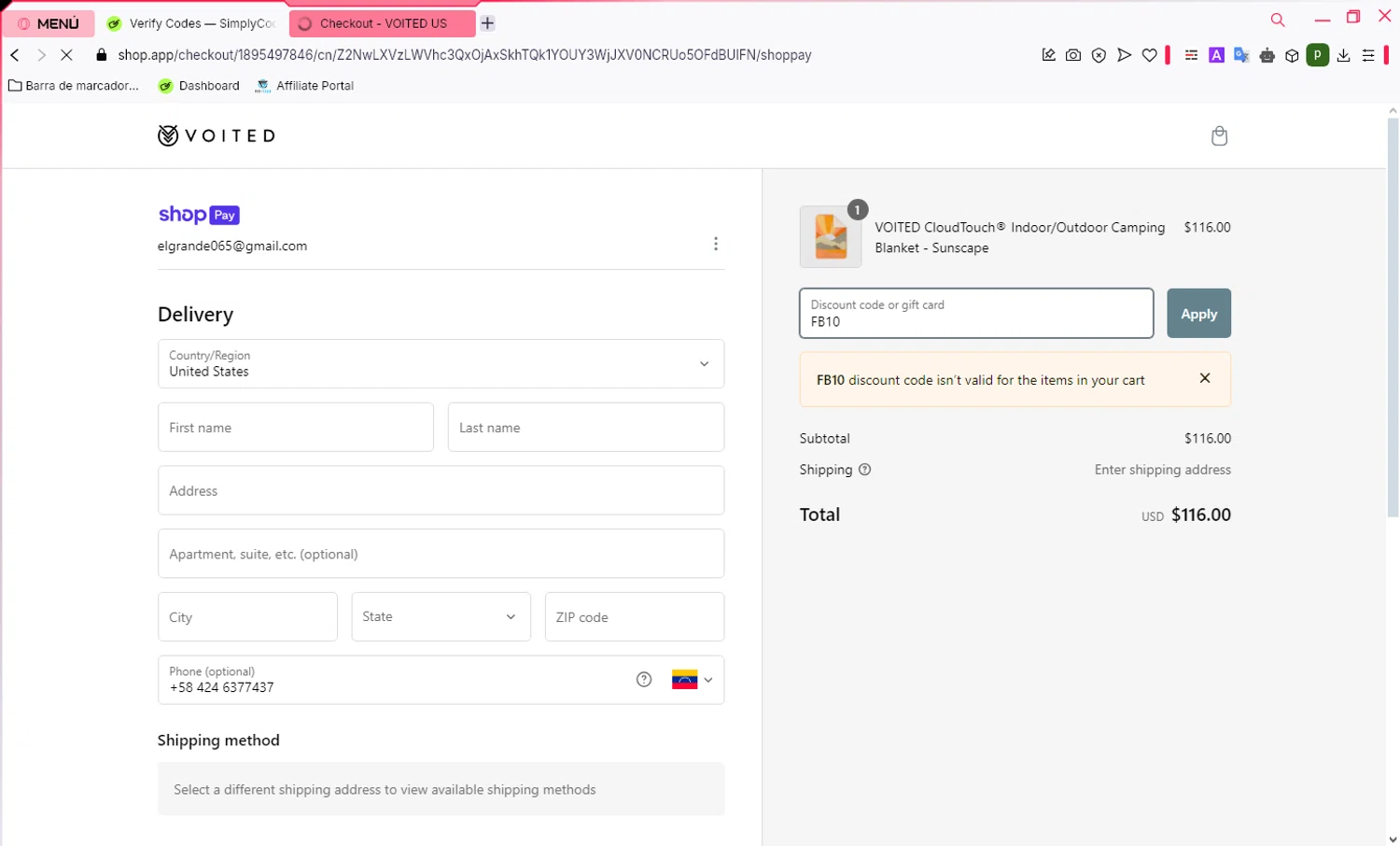Click the address bar URL
The height and width of the screenshot is (846, 1400).
pyautogui.click(x=464, y=55)
